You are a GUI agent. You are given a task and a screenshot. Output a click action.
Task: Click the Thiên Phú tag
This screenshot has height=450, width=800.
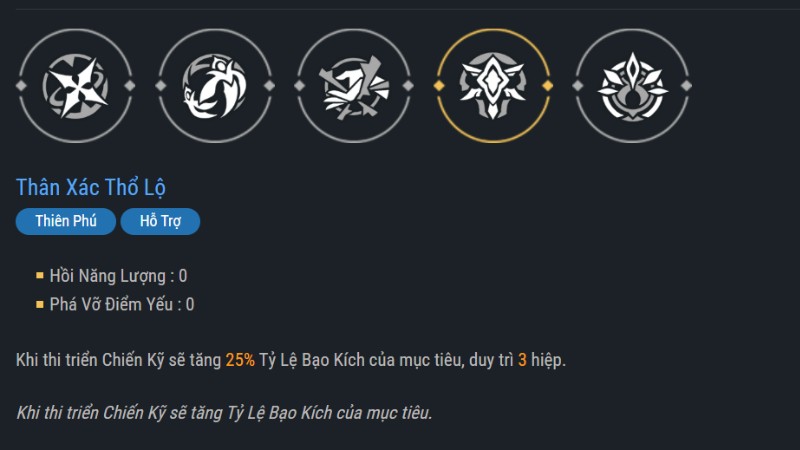point(66,222)
